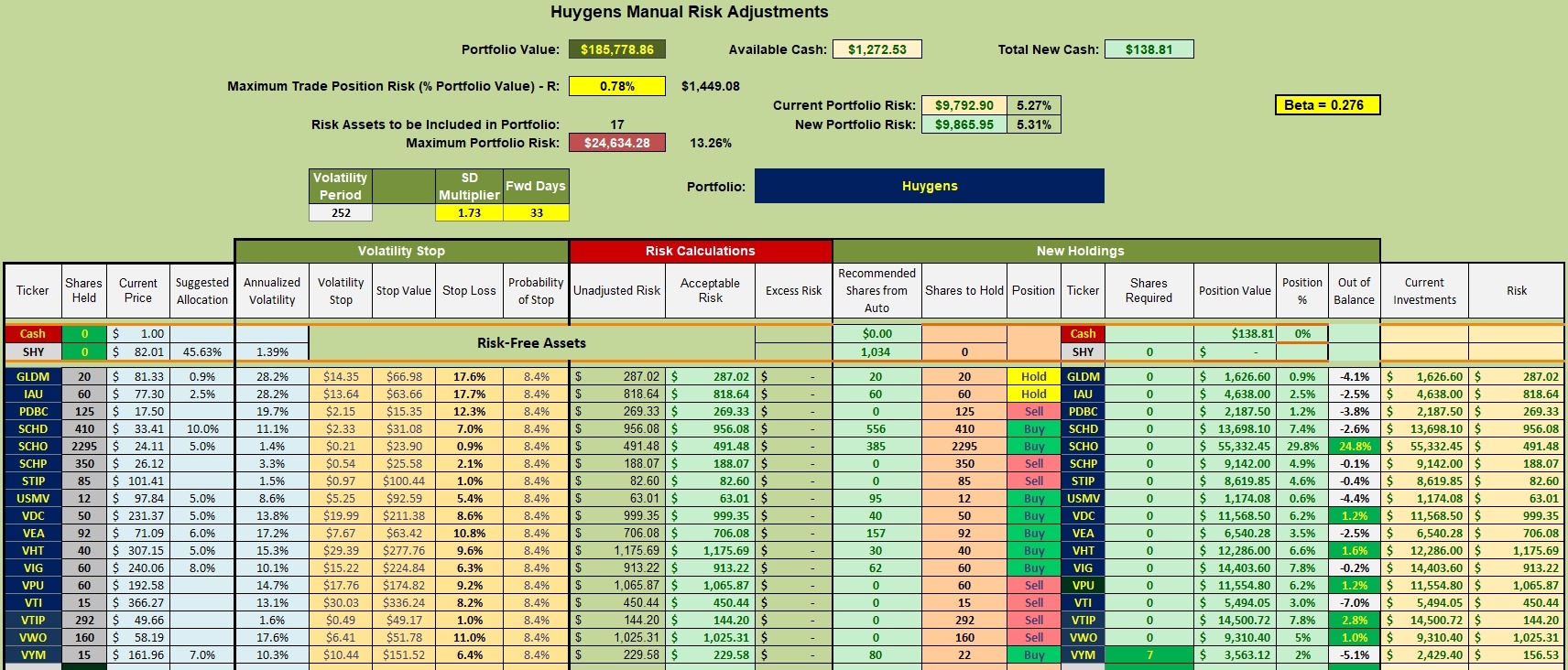Click the SCHO out of balance 24.8% cell

point(1355,446)
